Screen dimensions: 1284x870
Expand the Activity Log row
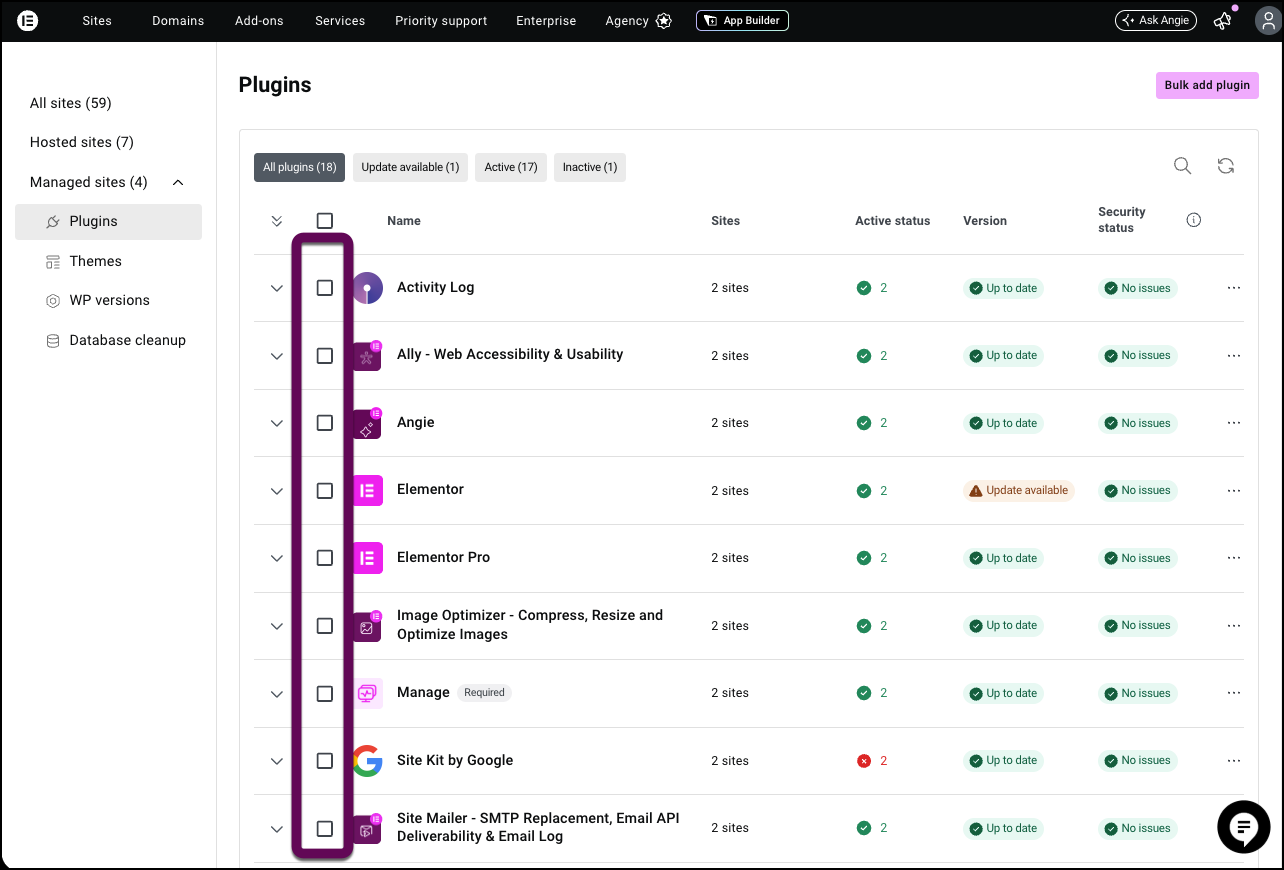coord(277,288)
